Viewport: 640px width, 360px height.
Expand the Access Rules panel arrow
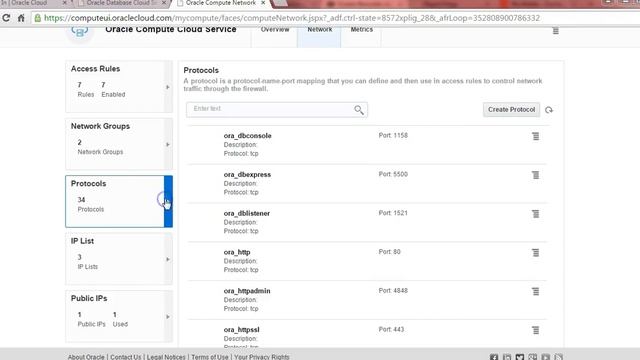168,87
